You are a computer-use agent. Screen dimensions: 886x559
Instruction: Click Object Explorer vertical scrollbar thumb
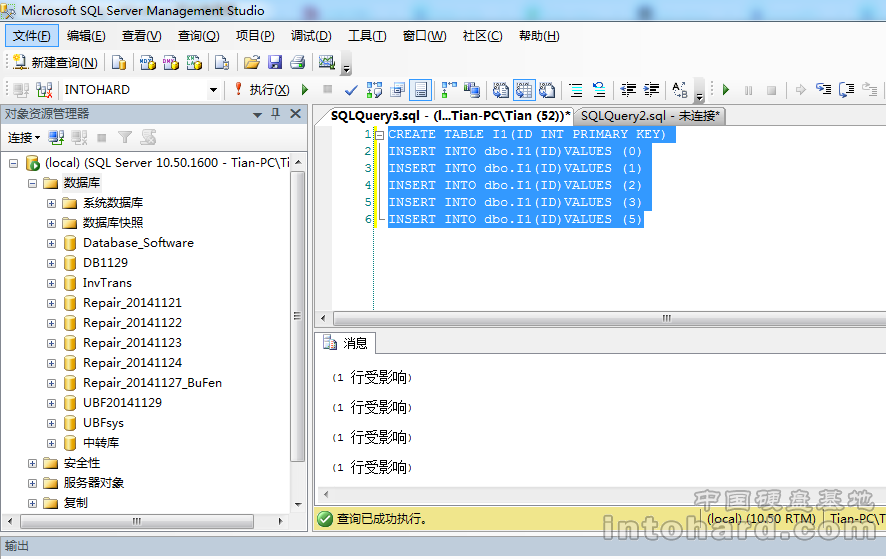(x=297, y=315)
